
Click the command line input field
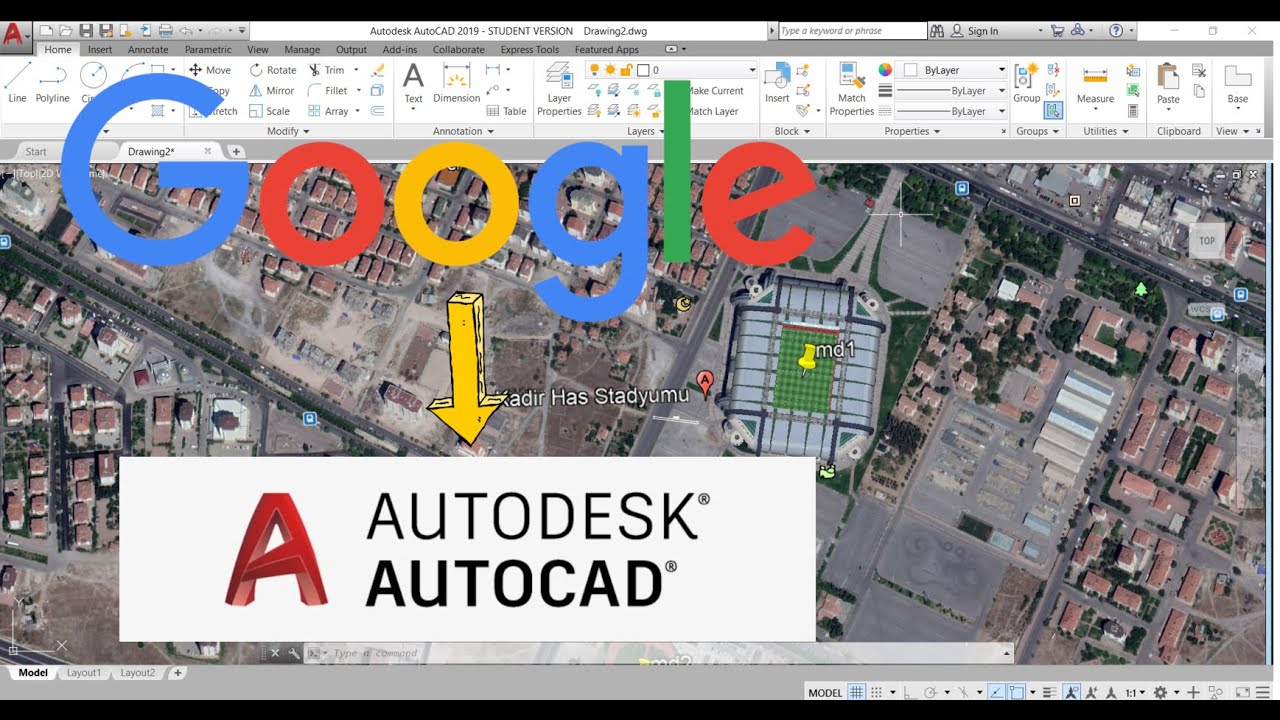(x=660, y=653)
